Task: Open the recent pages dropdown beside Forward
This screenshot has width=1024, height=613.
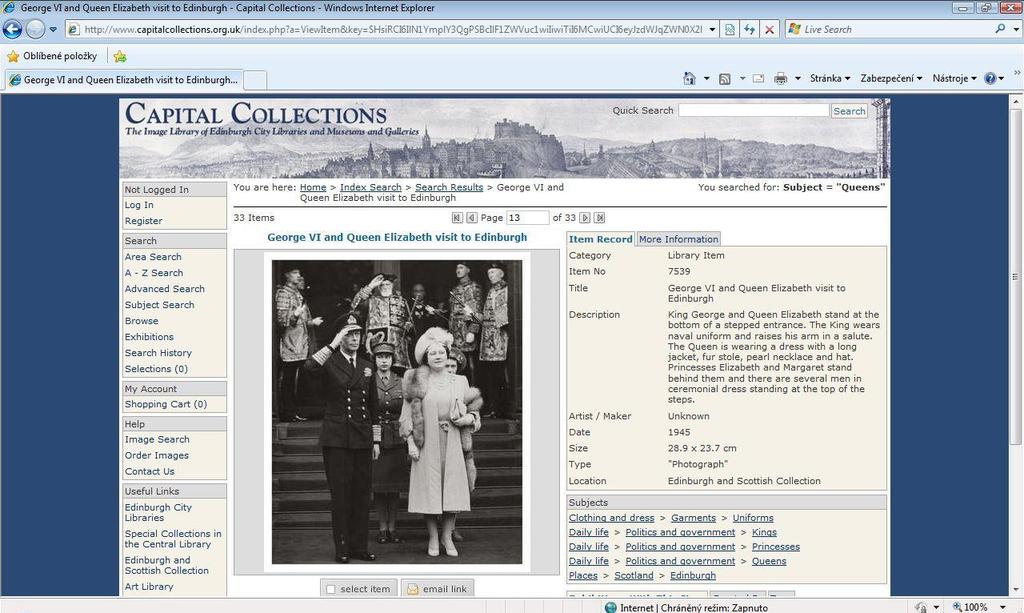Action: coord(54,29)
